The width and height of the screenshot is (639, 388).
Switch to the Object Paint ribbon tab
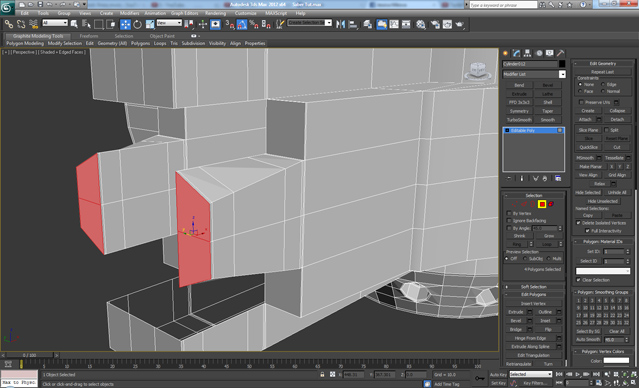pyautogui.click(x=162, y=36)
